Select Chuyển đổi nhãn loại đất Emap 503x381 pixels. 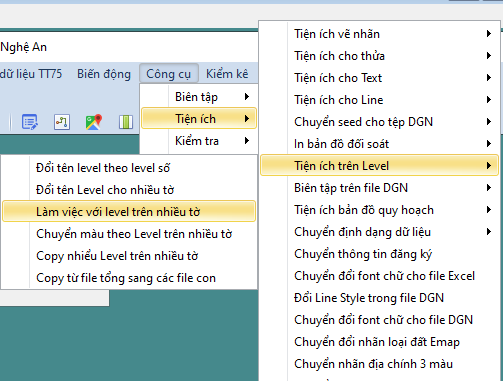click(x=379, y=342)
